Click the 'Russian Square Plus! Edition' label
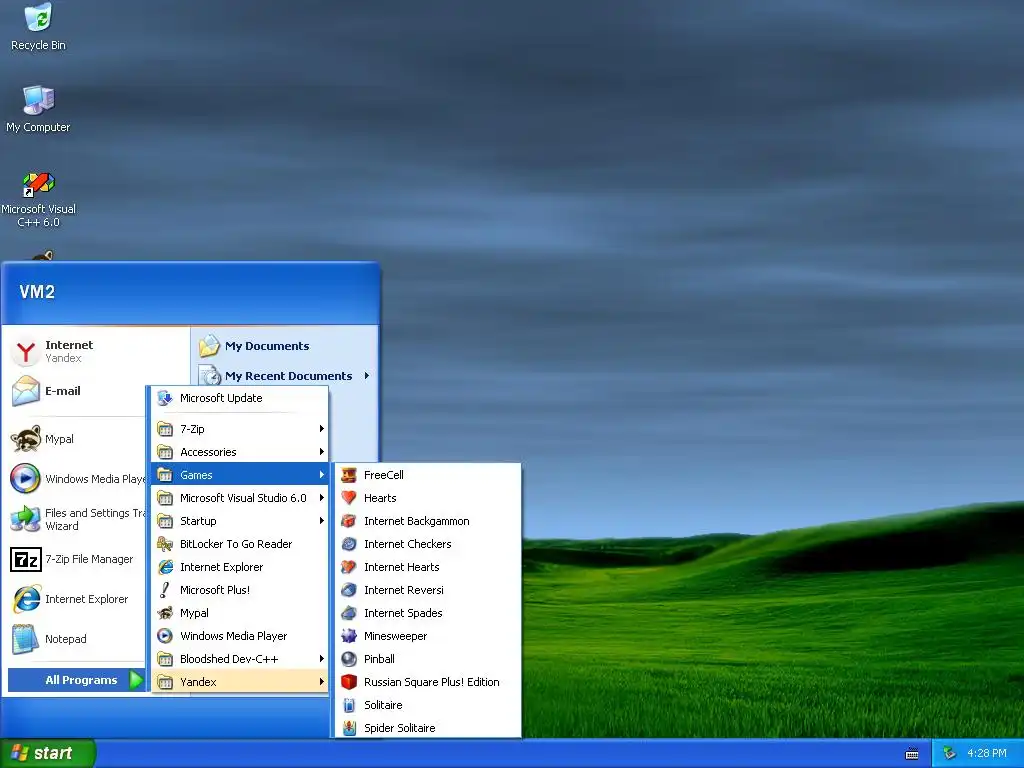This screenshot has height=768, width=1024. pos(432,682)
